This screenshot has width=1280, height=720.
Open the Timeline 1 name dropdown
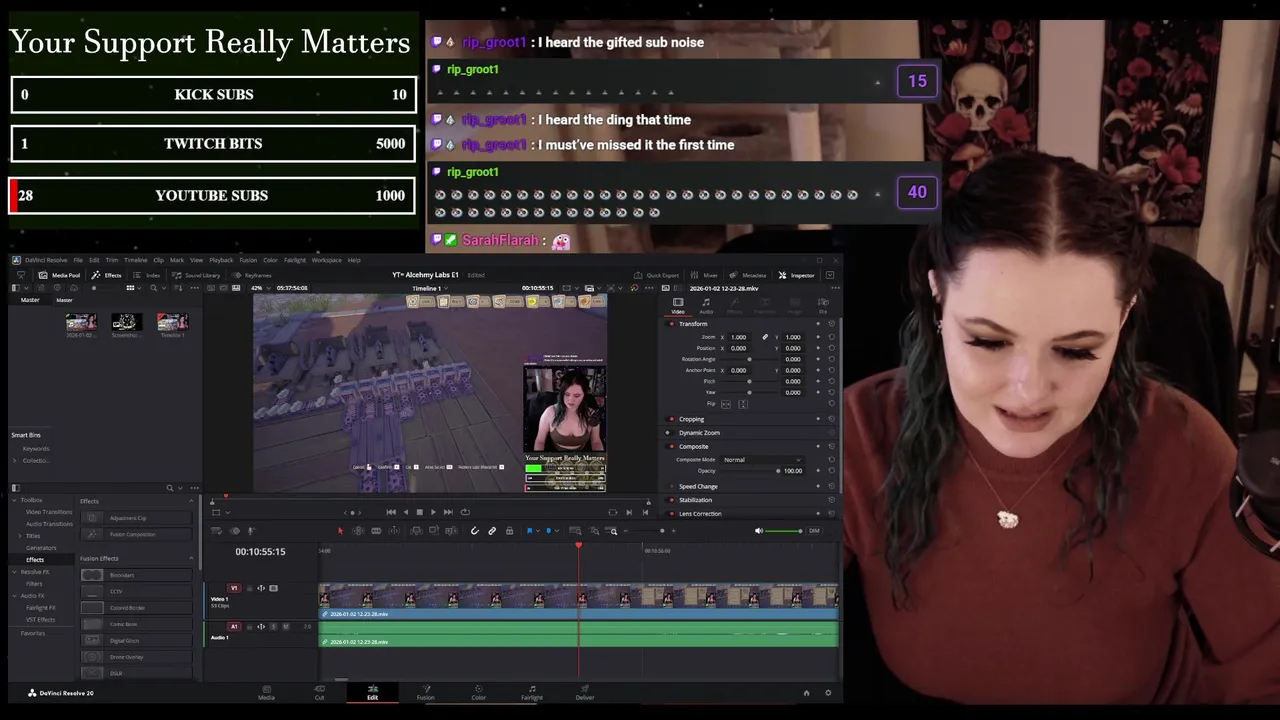[x=431, y=288]
